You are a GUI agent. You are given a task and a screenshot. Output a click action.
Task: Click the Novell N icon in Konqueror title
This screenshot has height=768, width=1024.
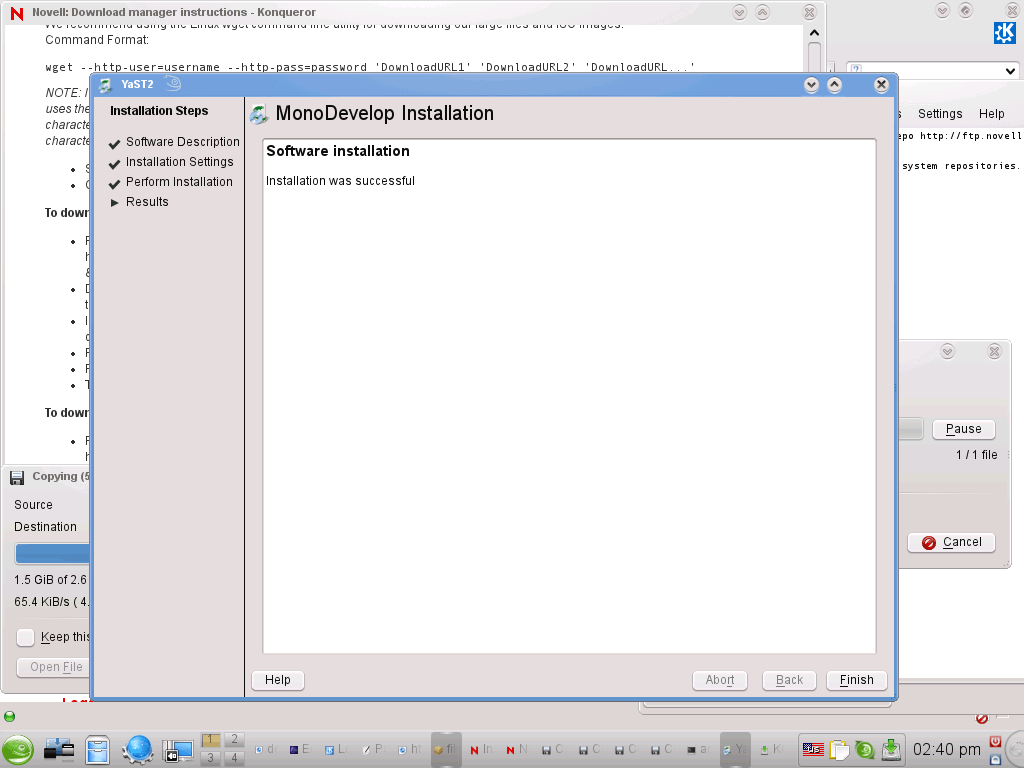click(x=17, y=12)
